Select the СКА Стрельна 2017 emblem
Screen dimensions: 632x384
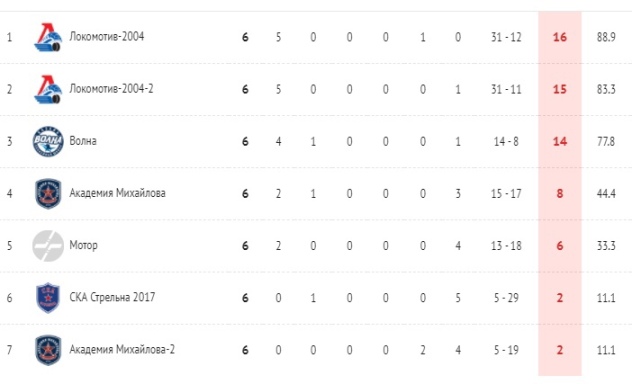pos(48,298)
